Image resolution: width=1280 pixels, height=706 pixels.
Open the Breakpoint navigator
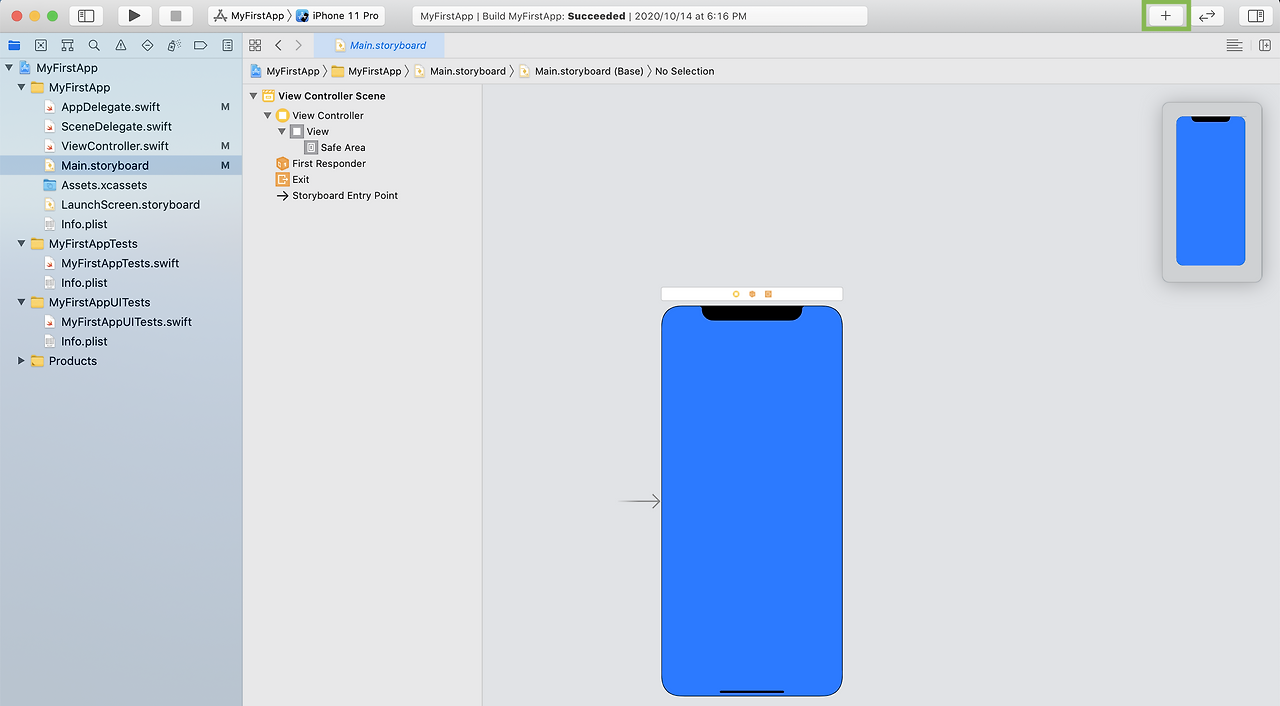click(x=201, y=45)
